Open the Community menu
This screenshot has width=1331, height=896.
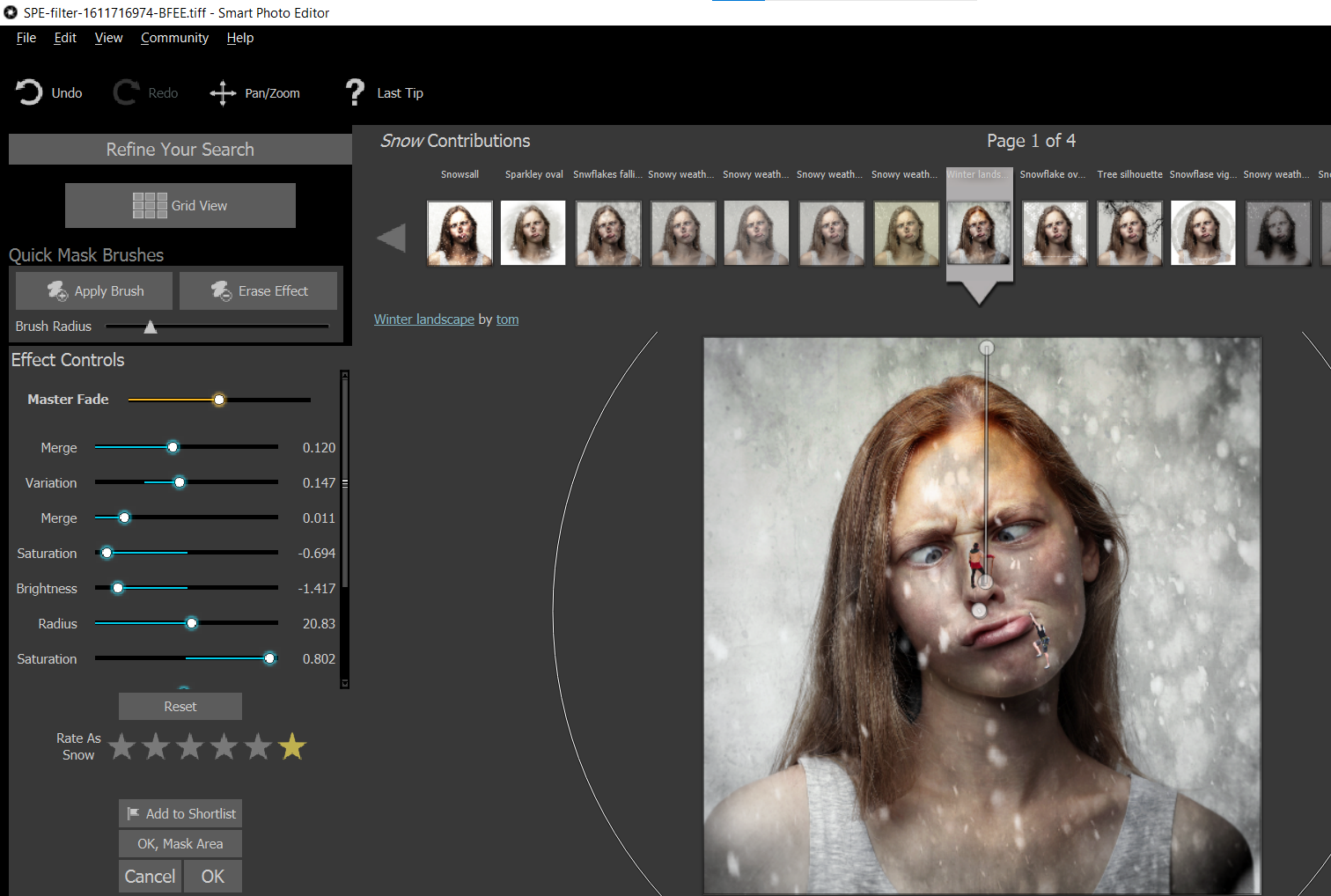(174, 37)
